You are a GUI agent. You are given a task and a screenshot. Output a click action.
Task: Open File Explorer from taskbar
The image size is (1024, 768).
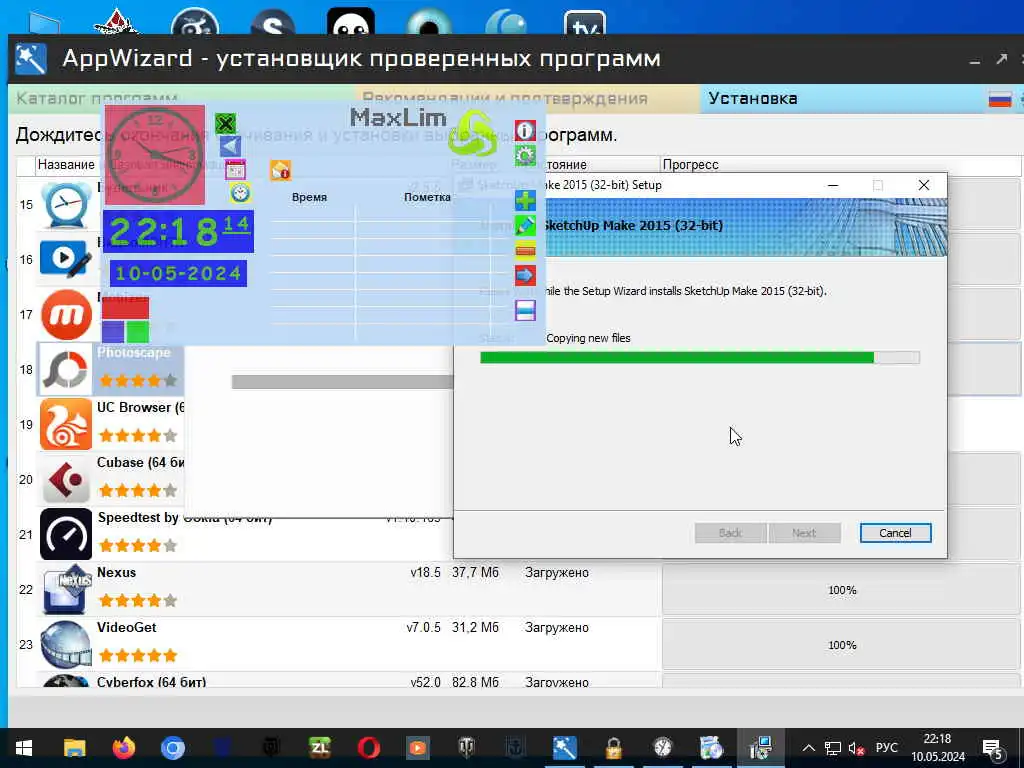[x=74, y=748]
